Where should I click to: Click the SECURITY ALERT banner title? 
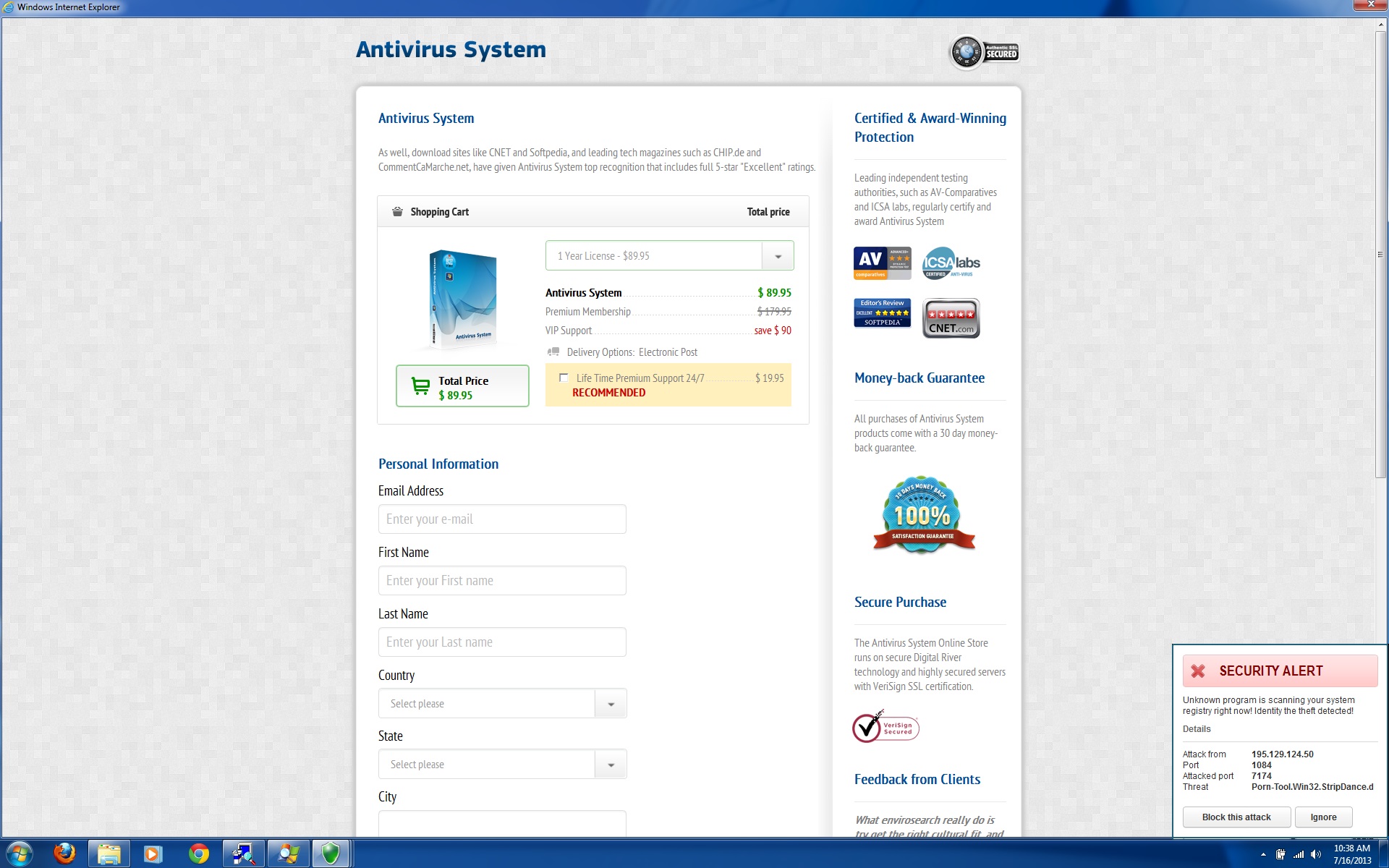pyautogui.click(x=1271, y=671)
